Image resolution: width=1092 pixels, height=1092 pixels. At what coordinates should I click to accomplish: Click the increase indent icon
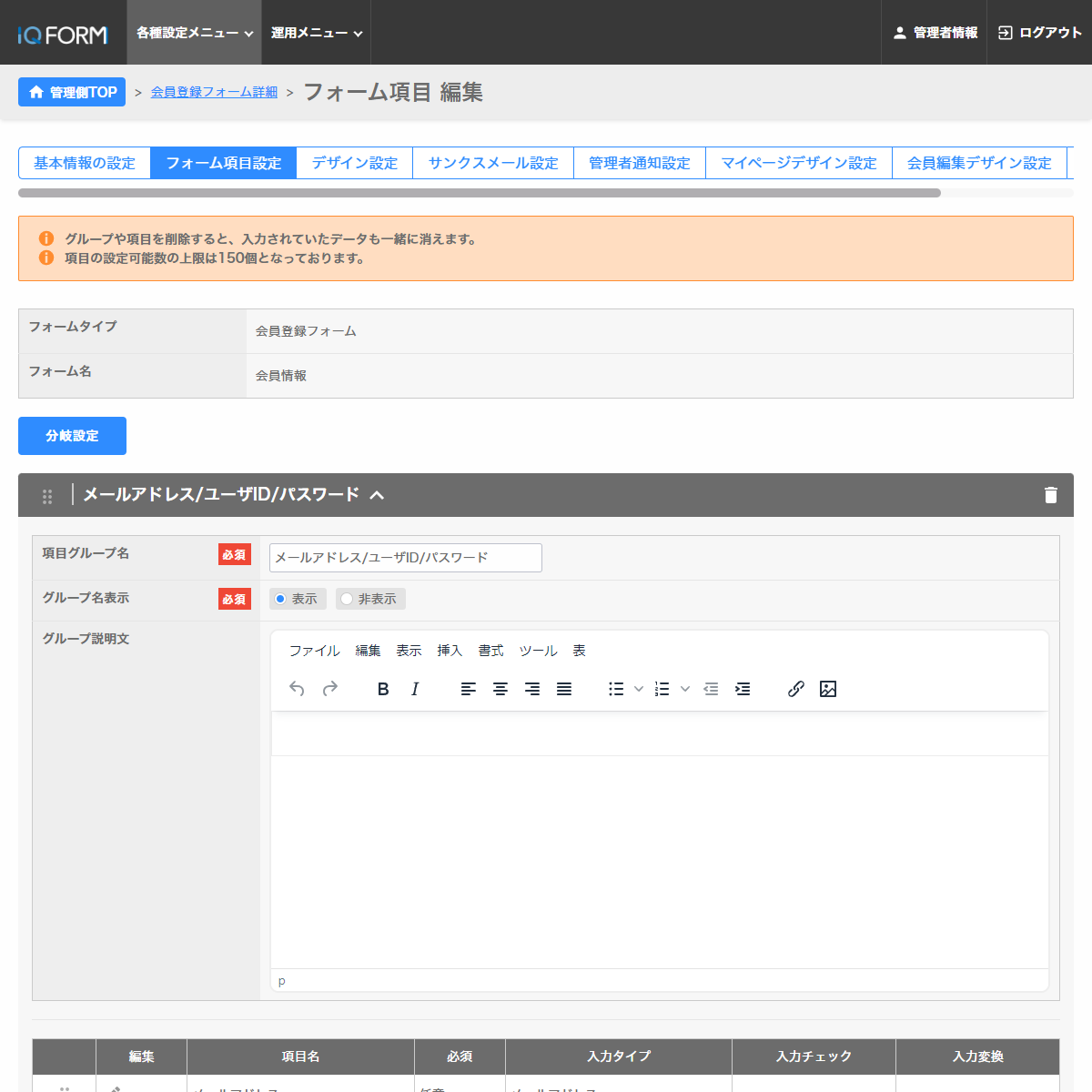tap(743, 689)
